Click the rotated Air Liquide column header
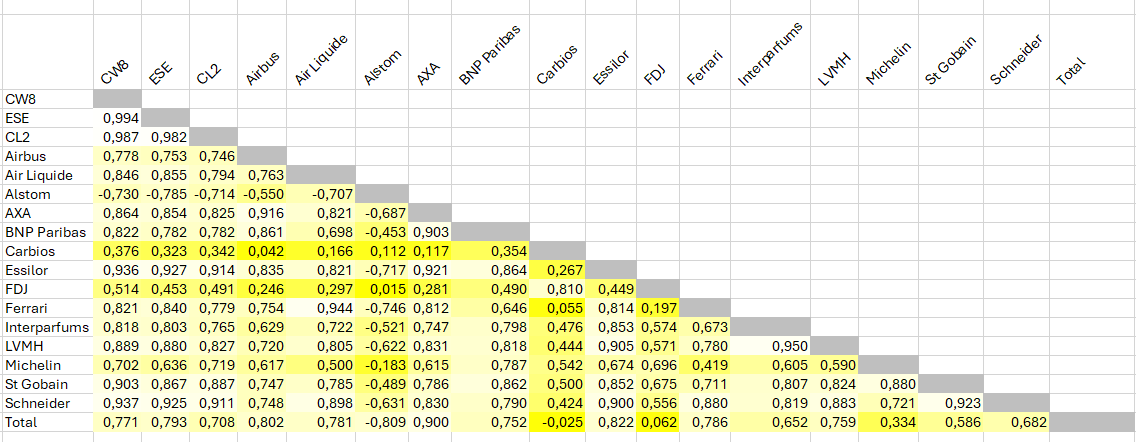The height and width of the screenshot is (442, 1136). coord(322,59)
